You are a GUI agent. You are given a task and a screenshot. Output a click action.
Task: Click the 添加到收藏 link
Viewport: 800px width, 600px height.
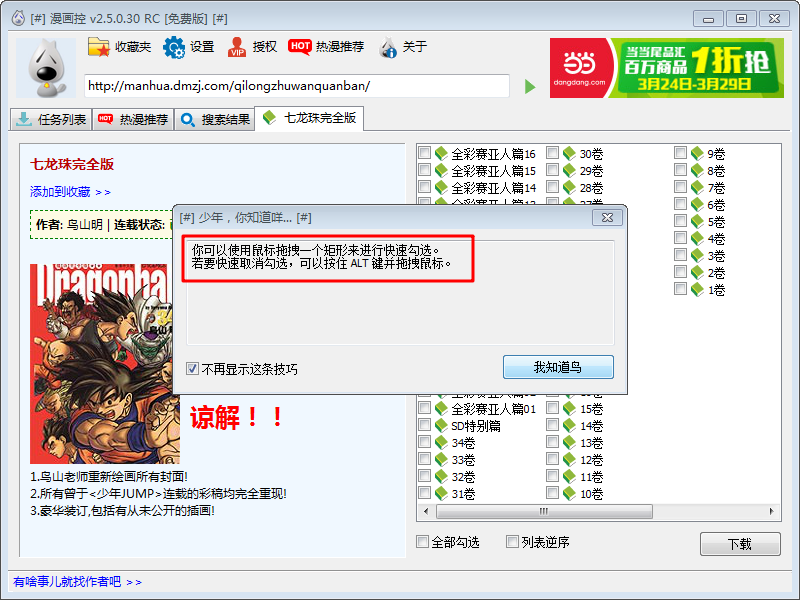click(x=70, y=192)
